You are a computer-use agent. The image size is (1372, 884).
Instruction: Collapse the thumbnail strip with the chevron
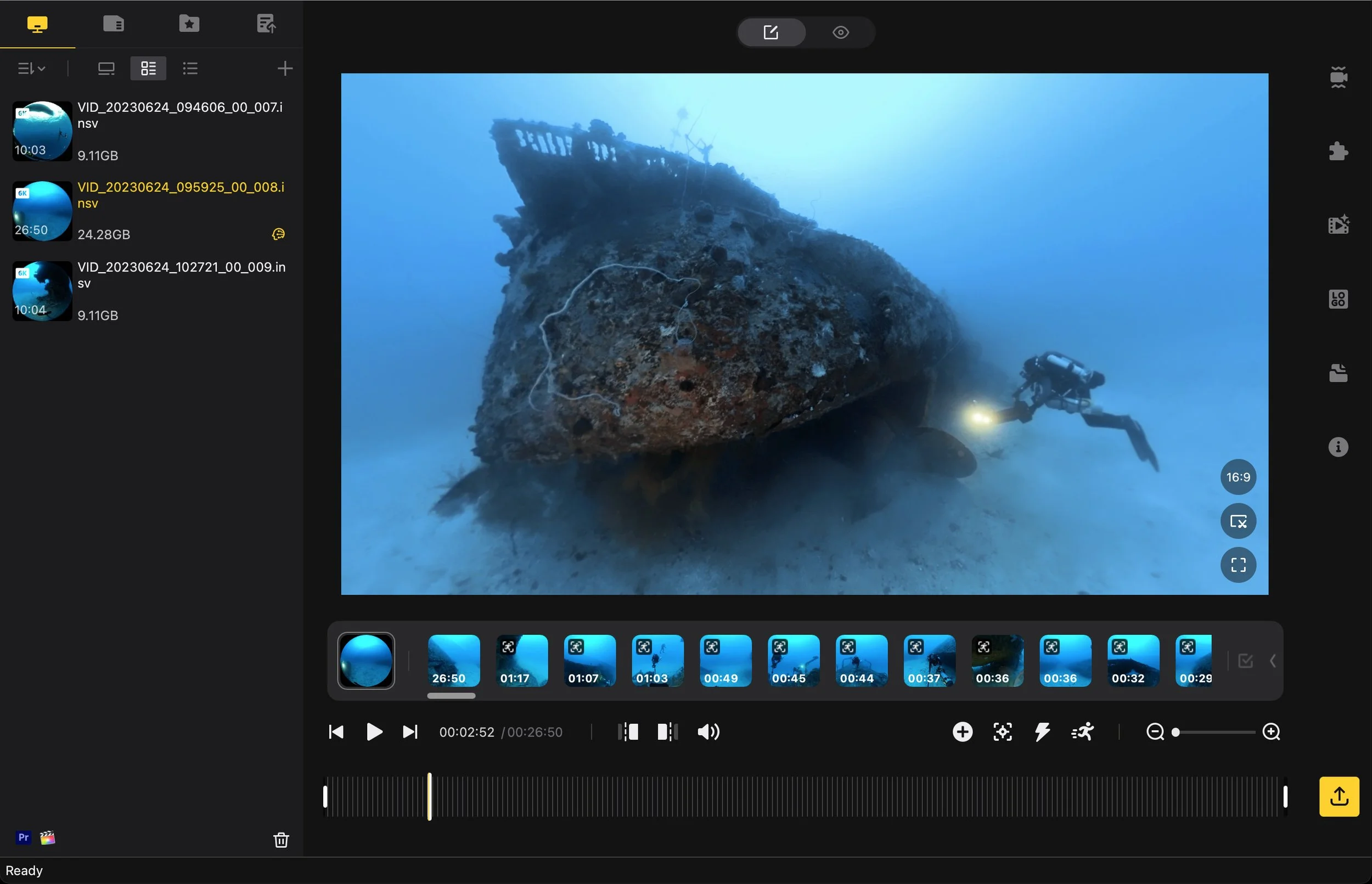1273,660
